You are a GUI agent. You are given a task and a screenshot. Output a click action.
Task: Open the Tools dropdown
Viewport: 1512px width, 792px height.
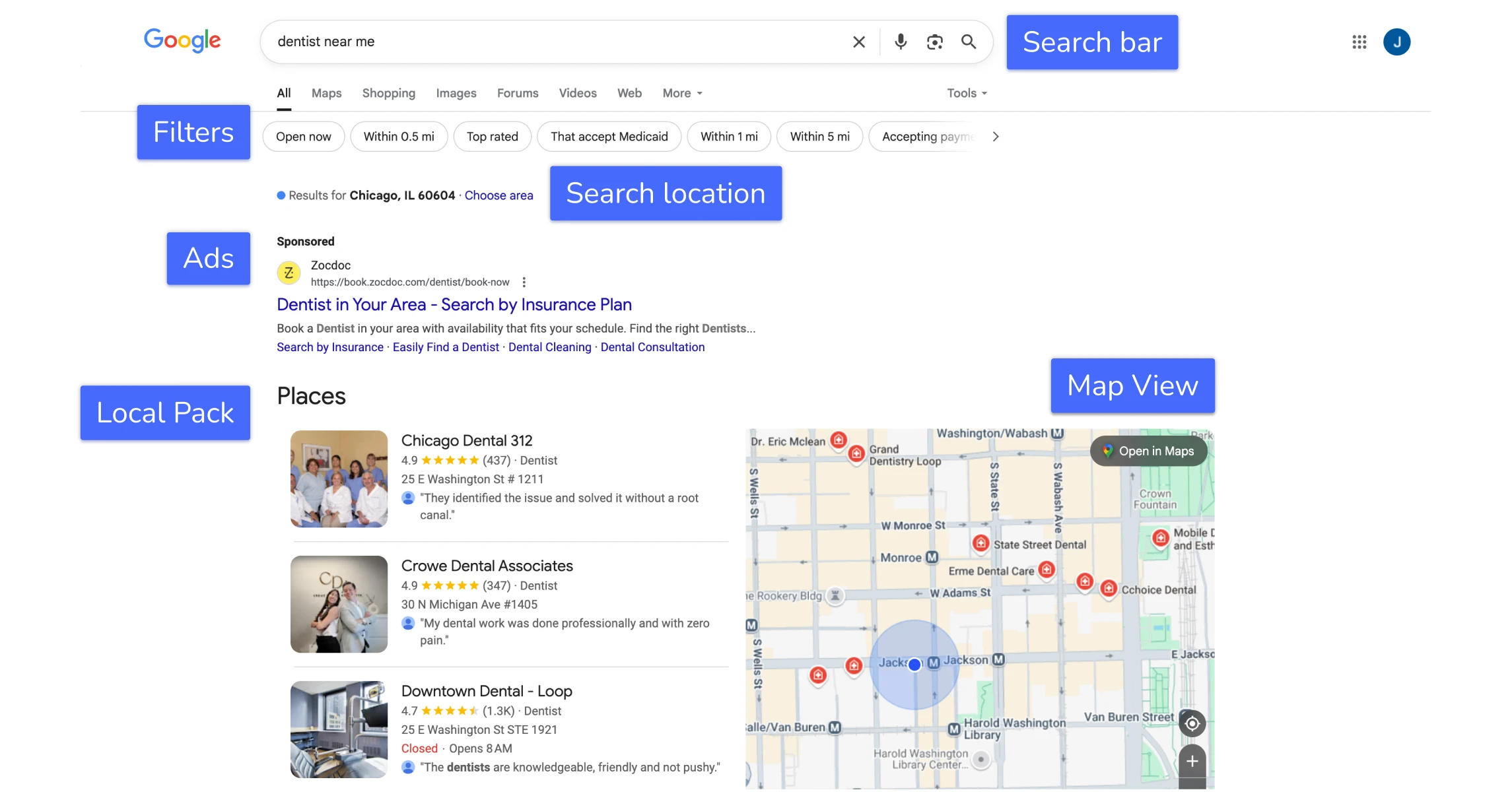967,93
